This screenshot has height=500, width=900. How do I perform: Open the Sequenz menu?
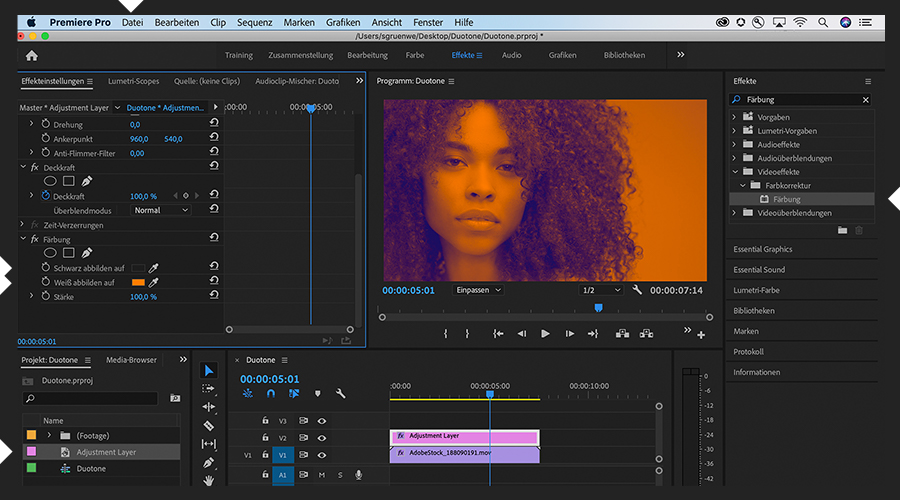point(254,22)
